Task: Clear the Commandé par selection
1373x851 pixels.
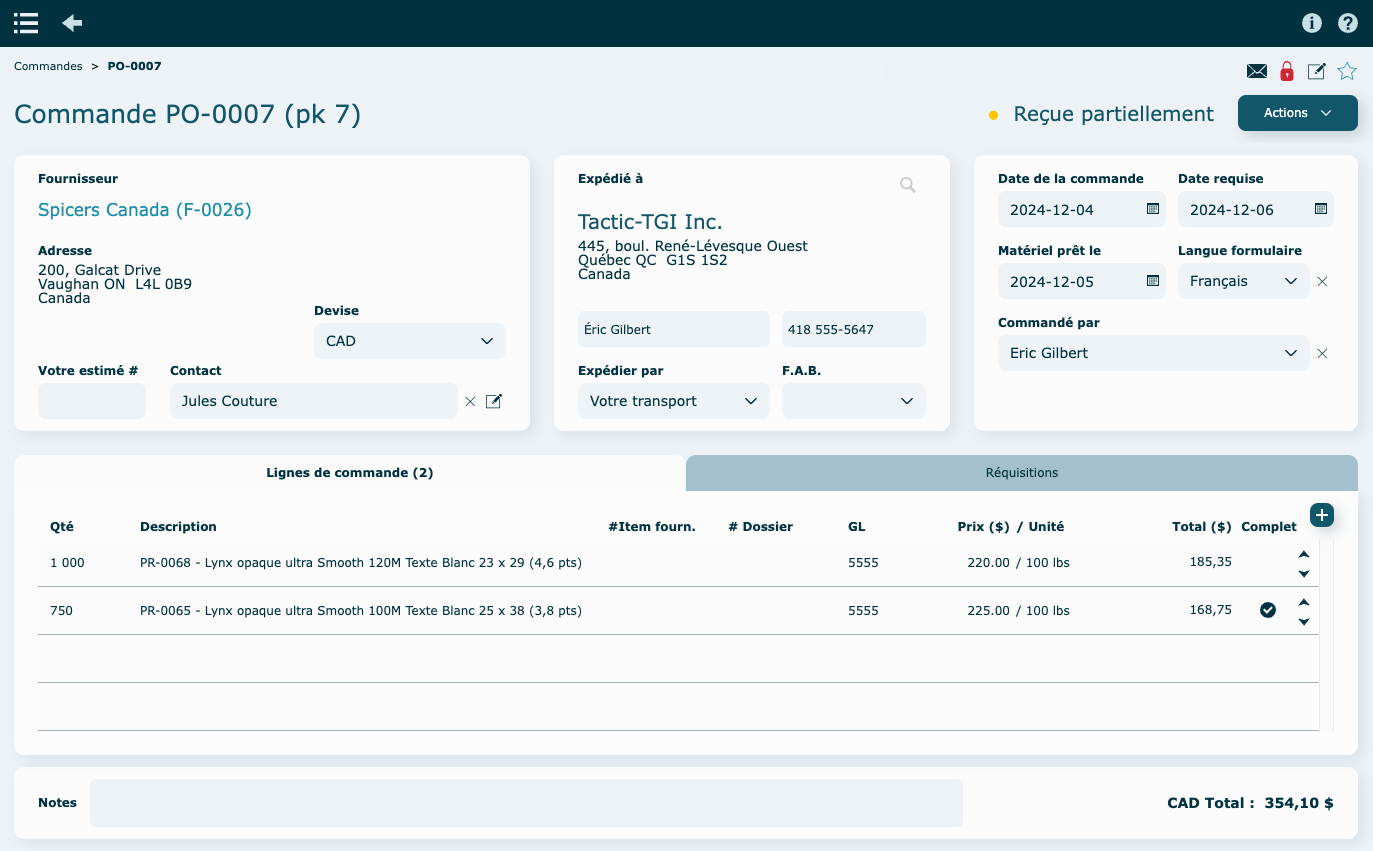Action: [x=1322, y=353]
